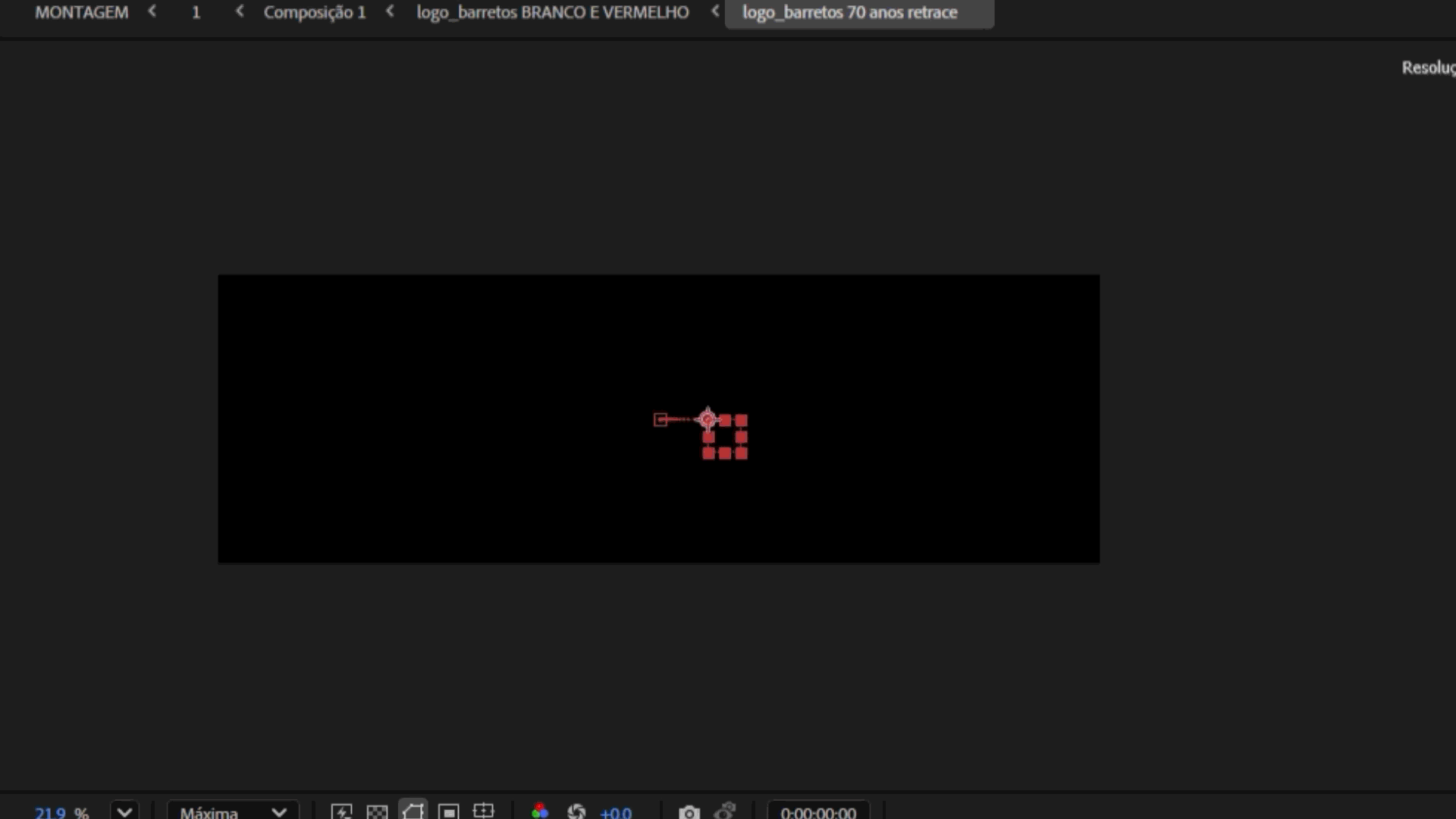1456x819 pixels.
Task: Click the layer anchor point crosshair
Action: (708, 419)
